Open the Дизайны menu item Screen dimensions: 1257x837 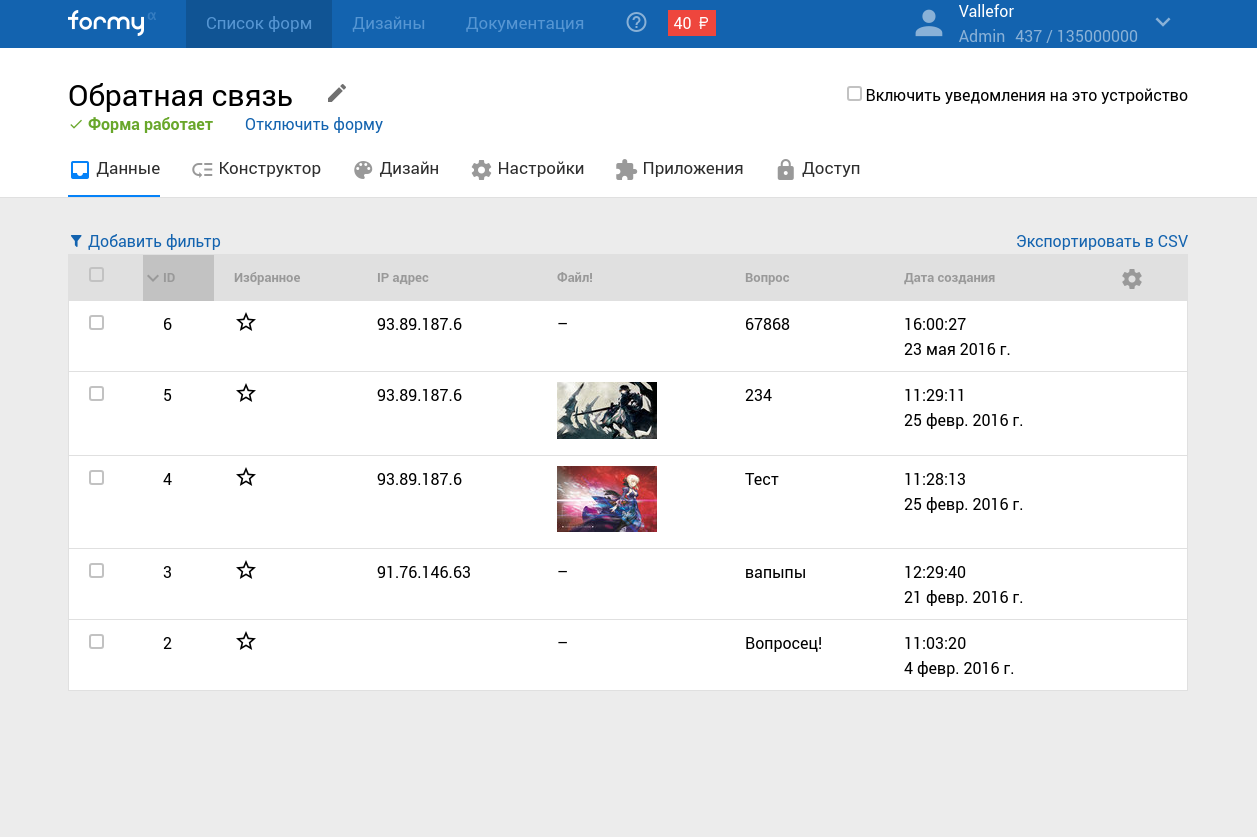[x=388, y=23]
